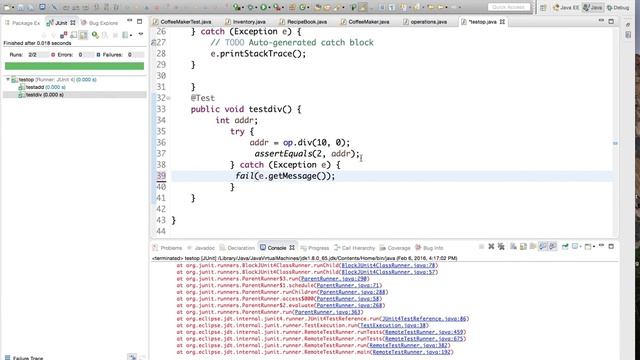640x360 pixels.
Task: Collapse the testop tree node
Action: pos(8,80)
